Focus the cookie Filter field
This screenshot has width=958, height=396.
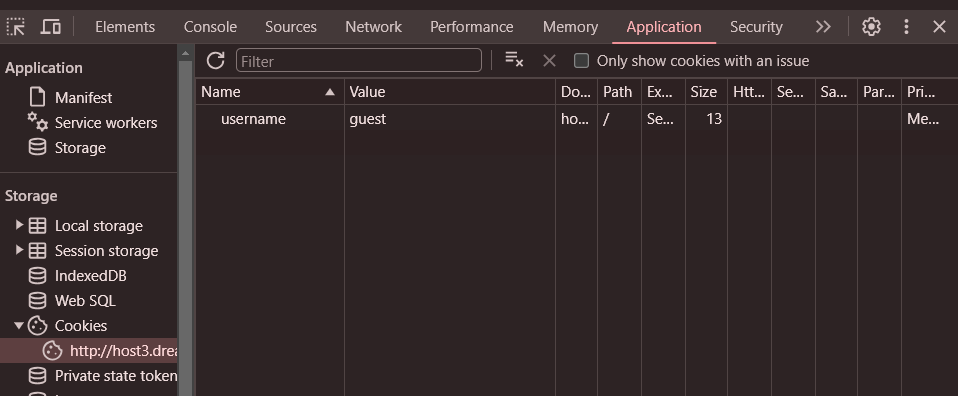359,60
